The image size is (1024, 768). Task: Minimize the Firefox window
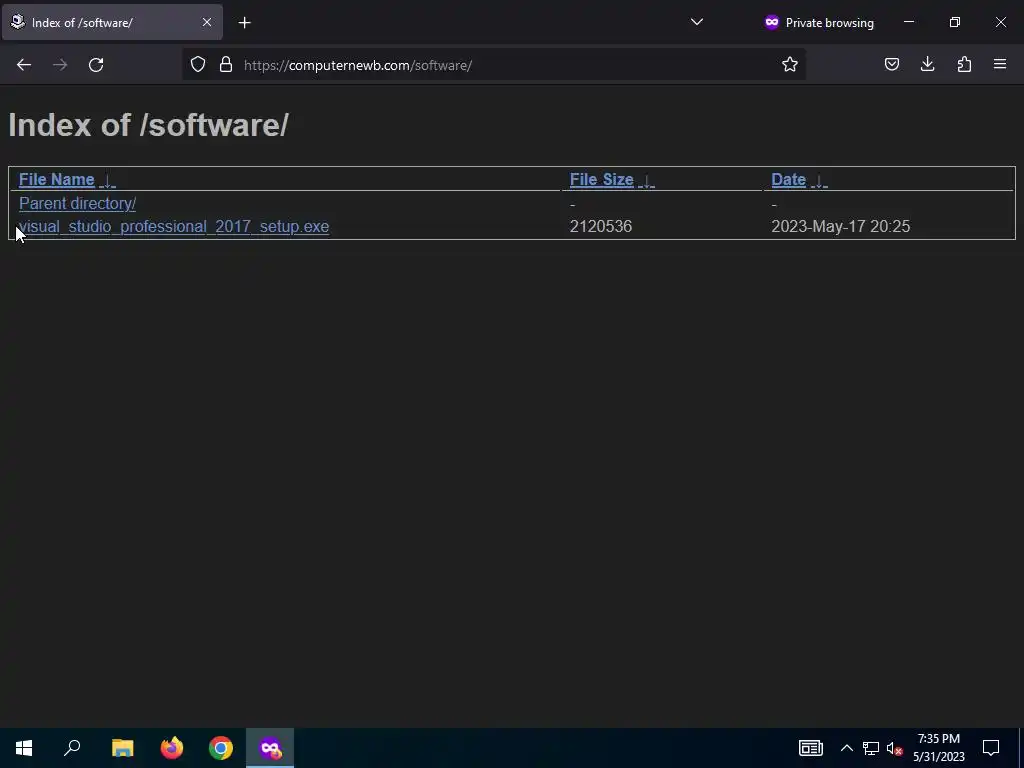click(x=909, y=22)
